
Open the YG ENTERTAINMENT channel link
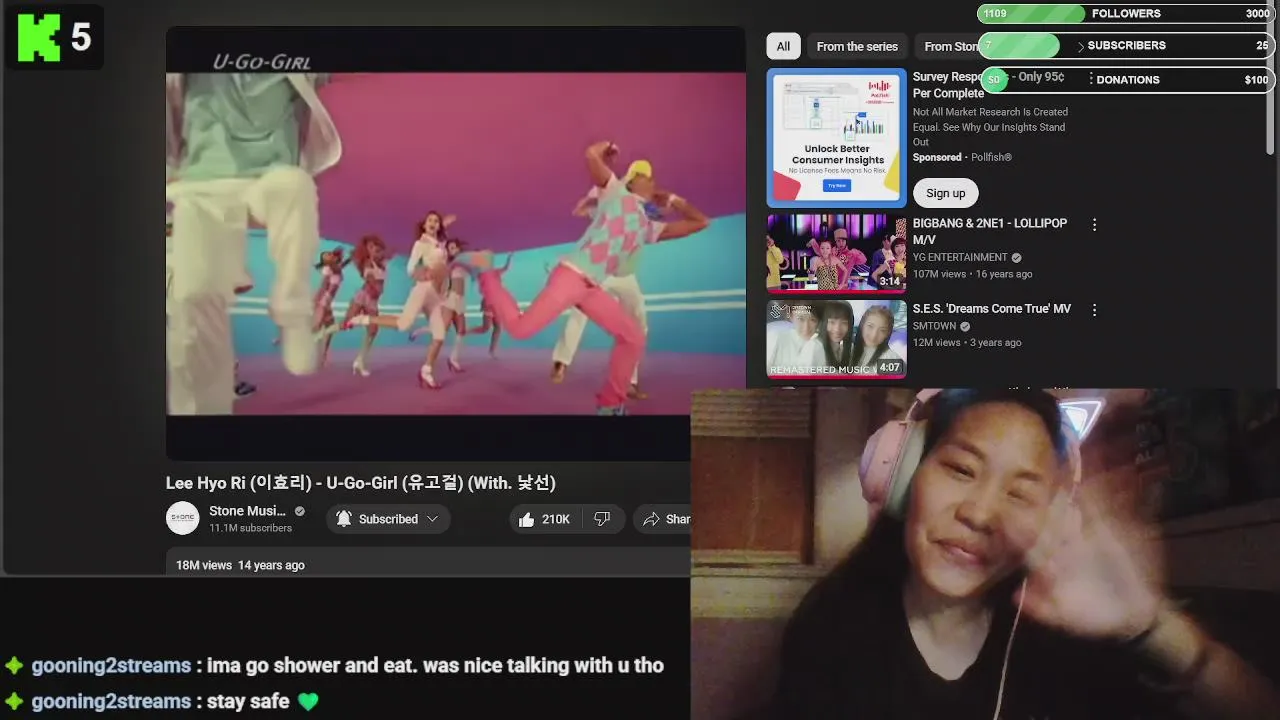[x=960, y=257]
